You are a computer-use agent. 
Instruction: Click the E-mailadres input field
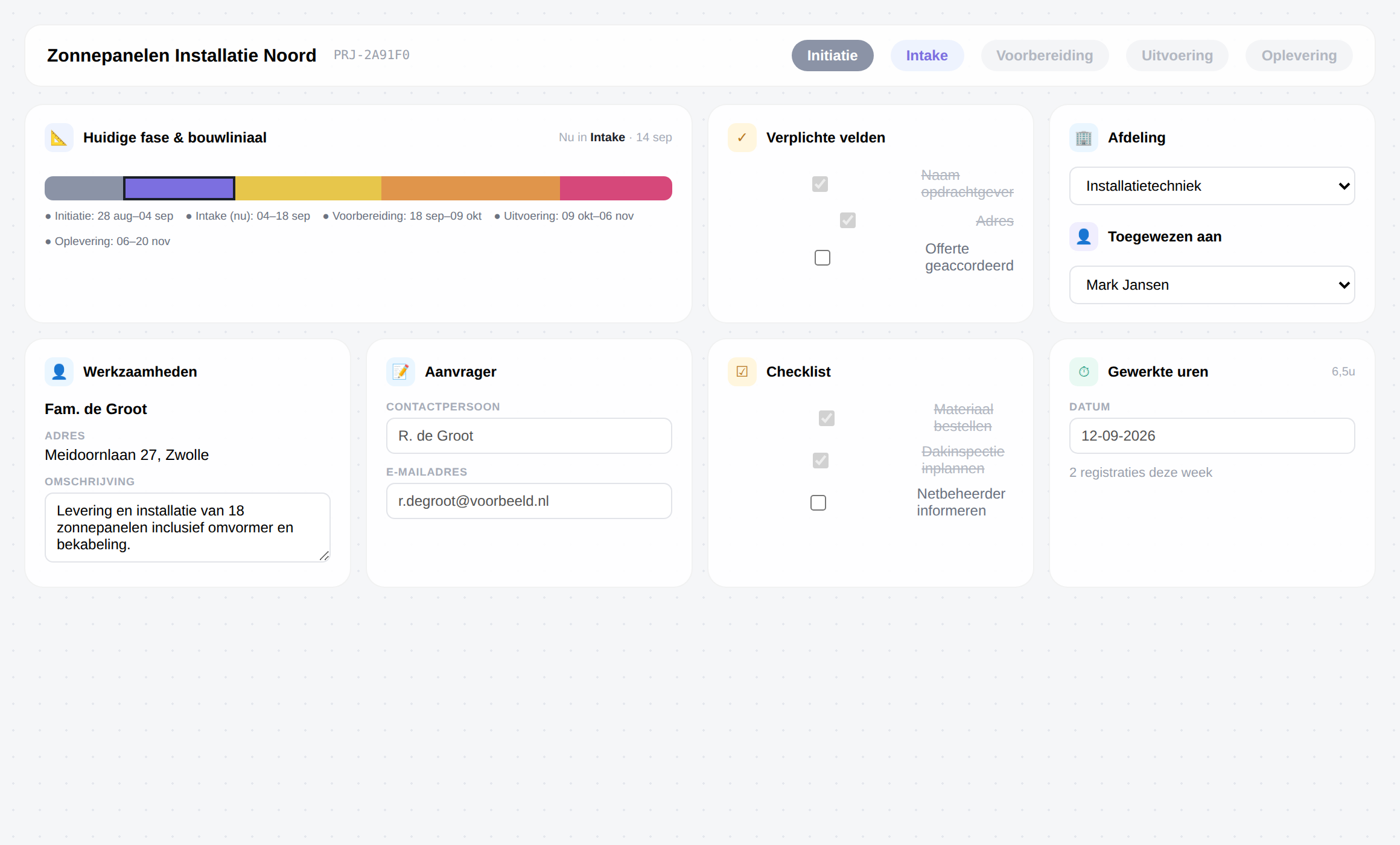(x=529, y=501)
